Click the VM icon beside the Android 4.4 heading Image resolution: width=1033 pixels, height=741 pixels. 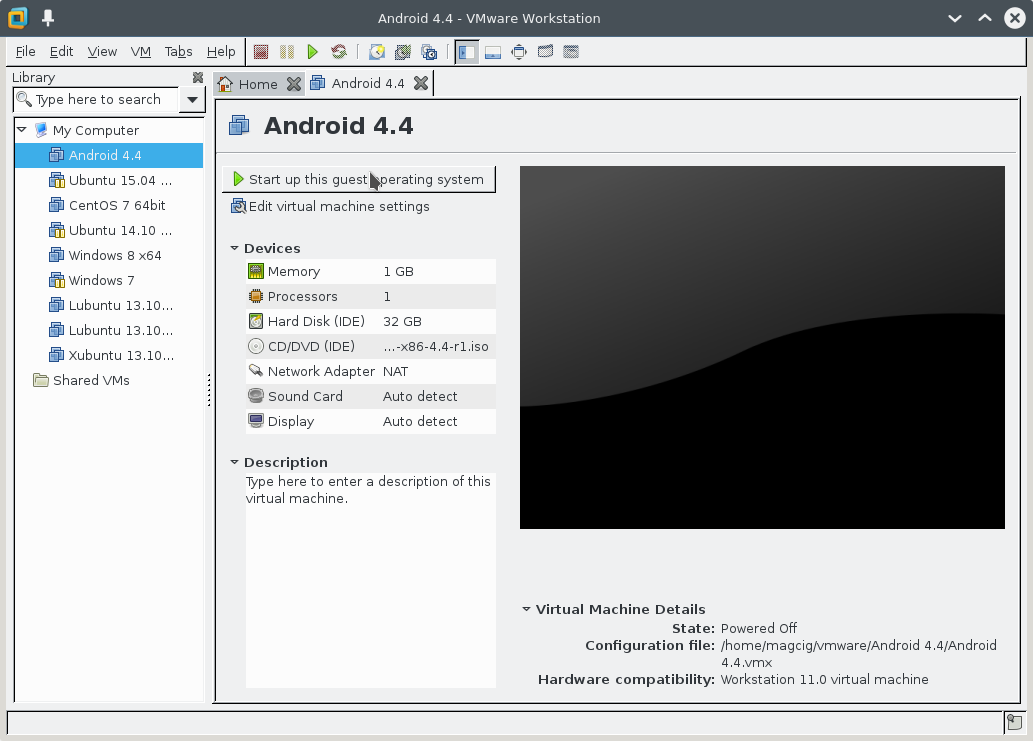pos(239,125)
